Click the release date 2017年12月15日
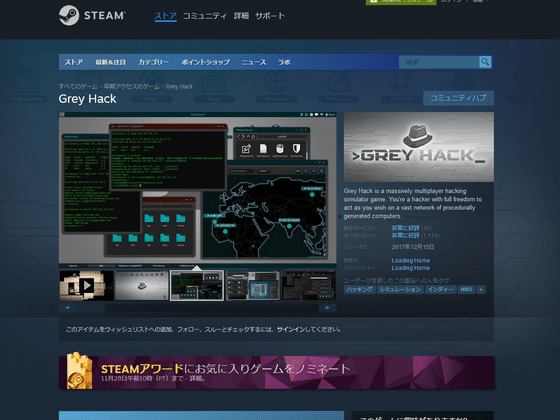This screenshot has height=420, width=560. (413, 247)
